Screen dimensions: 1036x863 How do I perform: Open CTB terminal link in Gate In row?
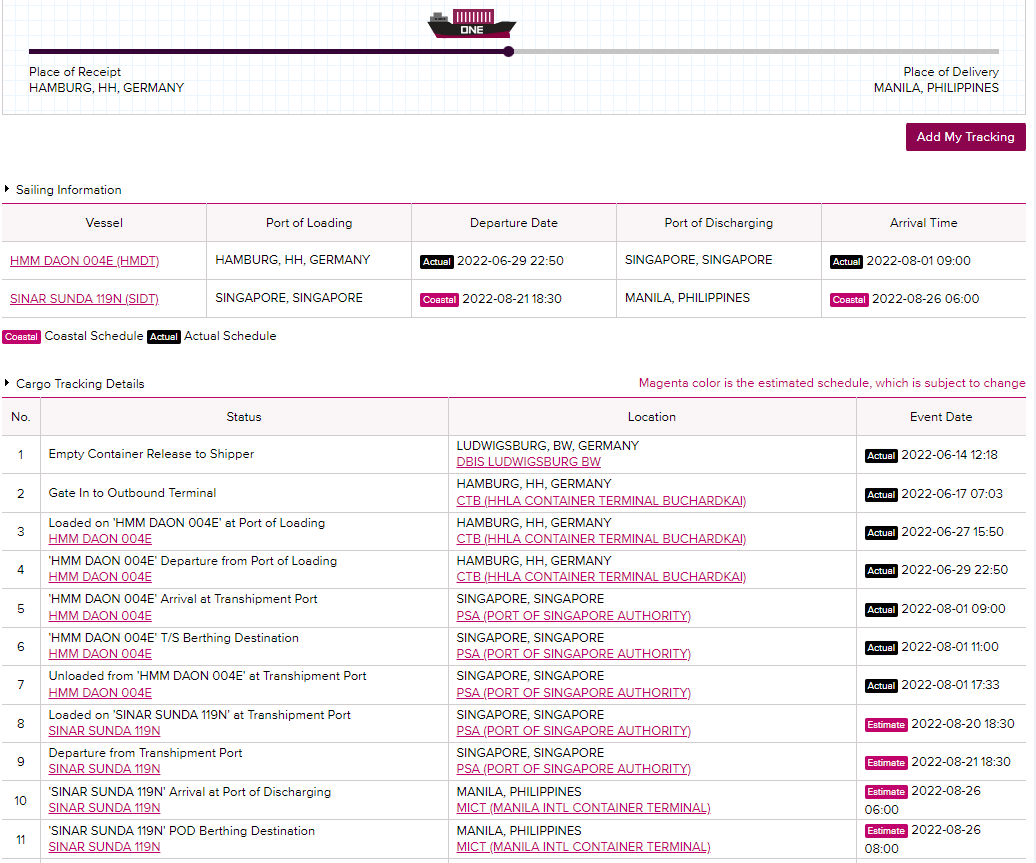tap(601, 501)
